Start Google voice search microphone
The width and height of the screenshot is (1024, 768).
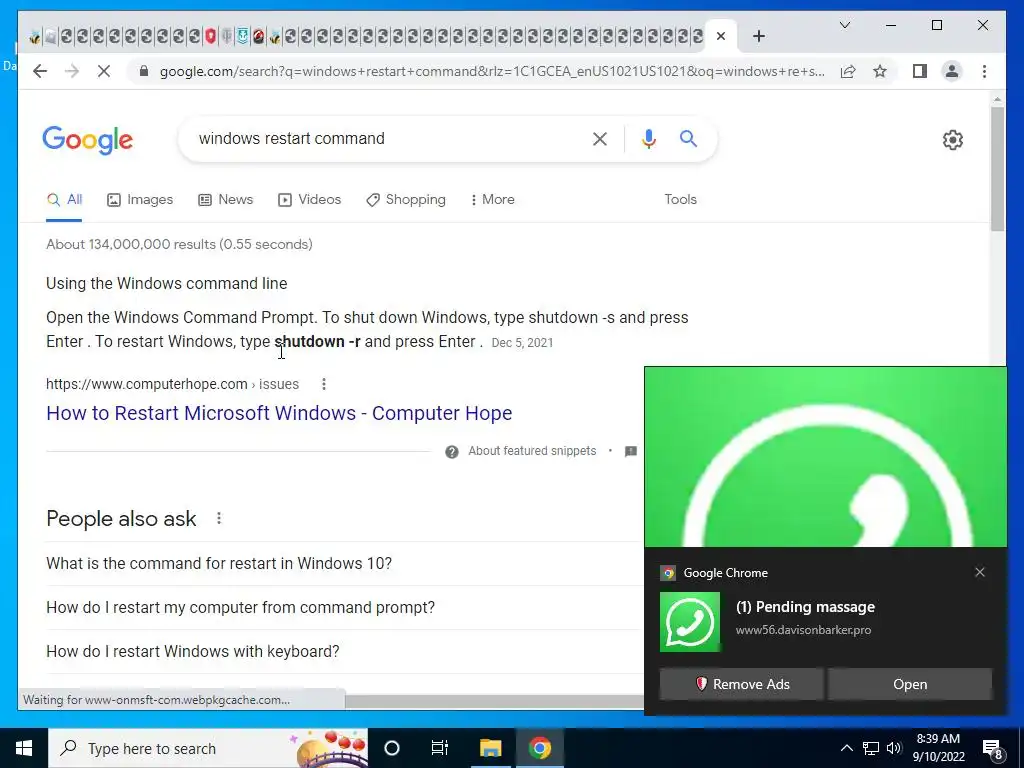[648, 138]
